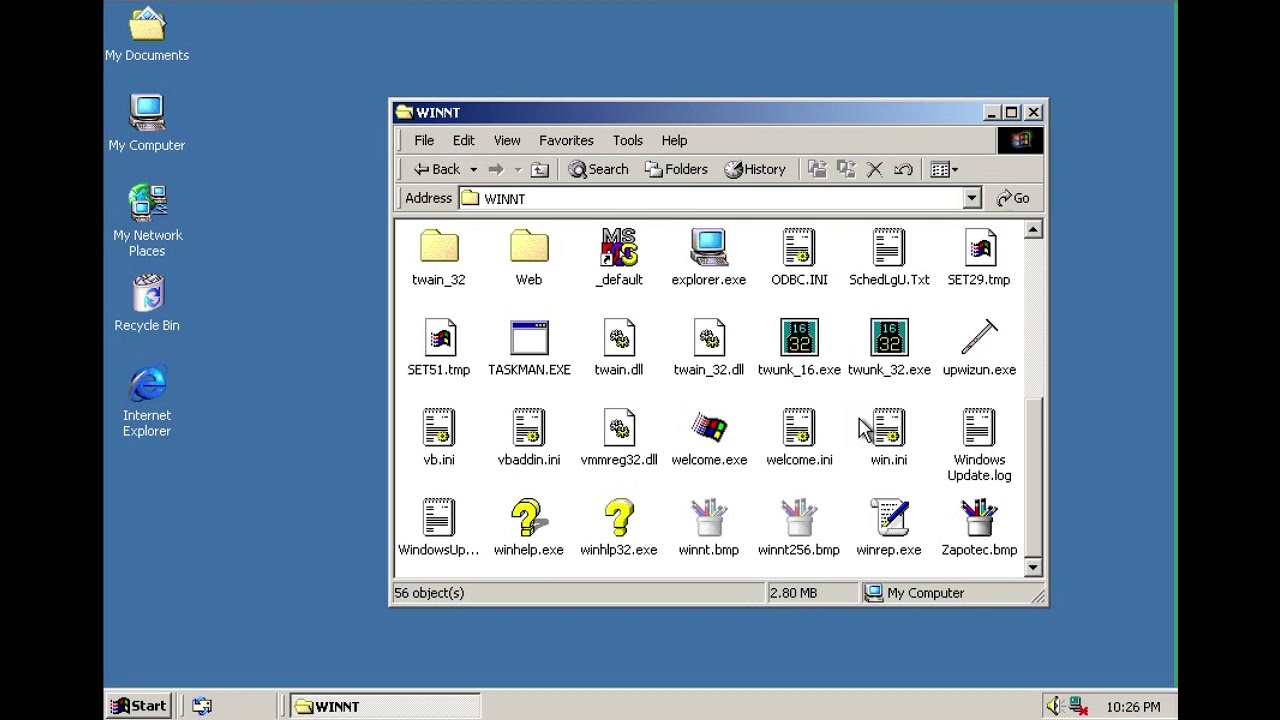Open the Back history dropdown arrow
This screenshot has height=720, width=1280.
tap(473, 170)
